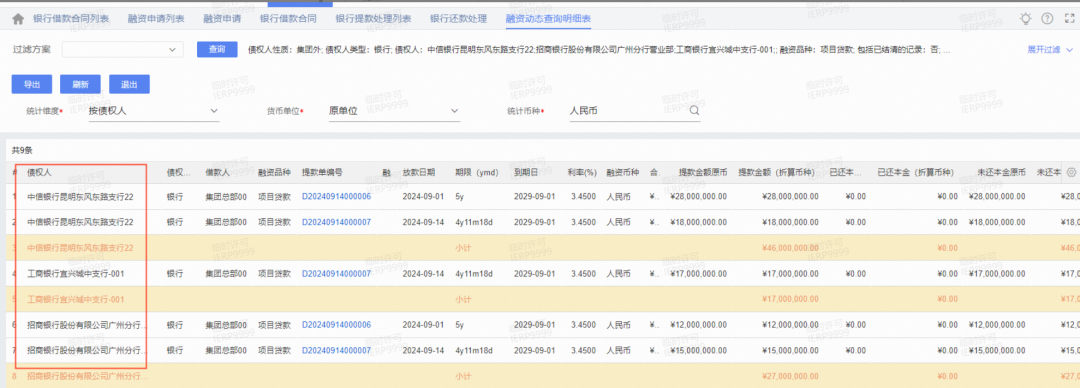Switch to the 银行还款处理 tab
This screenshot has height=388, width=1080.
click(458, 19)
